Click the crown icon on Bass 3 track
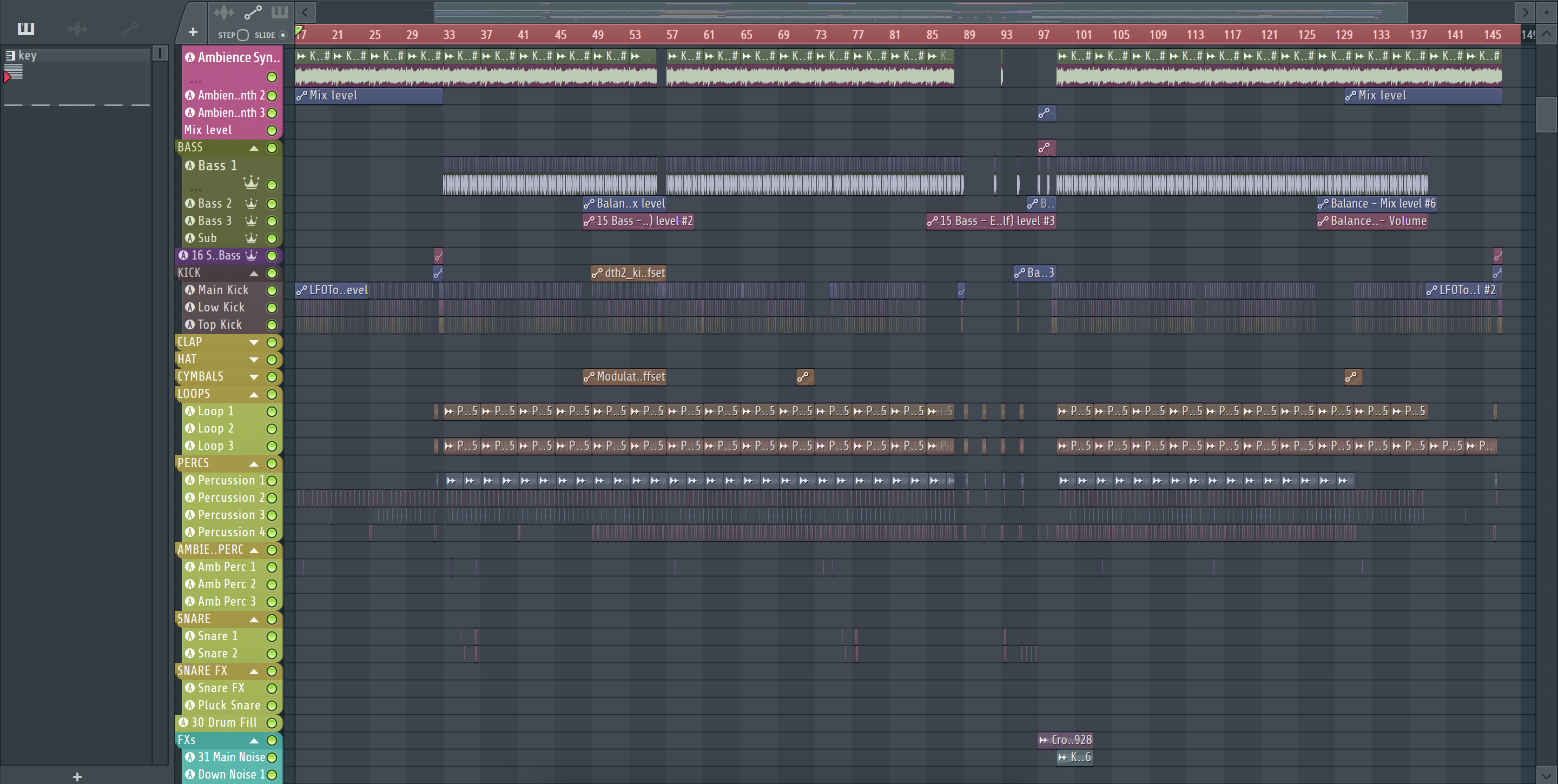This screenshot has width=1558, height=784. pos(251,221)
